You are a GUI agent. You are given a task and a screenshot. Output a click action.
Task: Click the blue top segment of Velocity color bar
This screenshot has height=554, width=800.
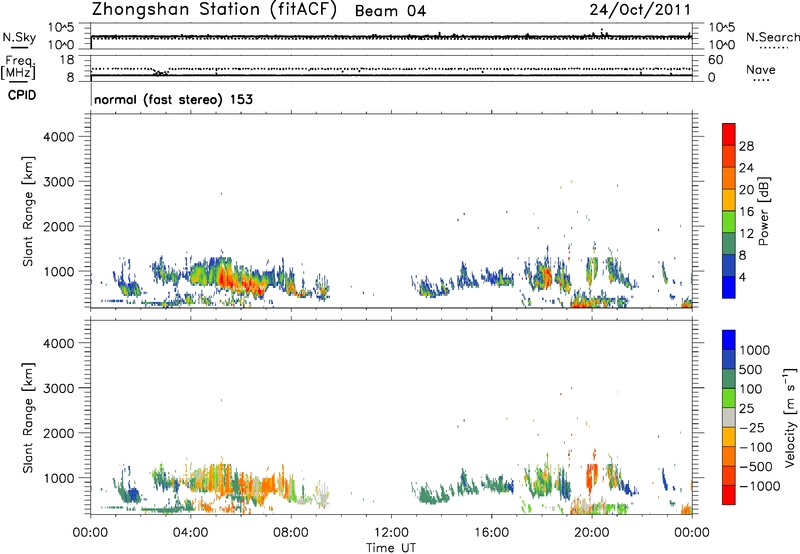pyautogui.click(x=729, y=340)
